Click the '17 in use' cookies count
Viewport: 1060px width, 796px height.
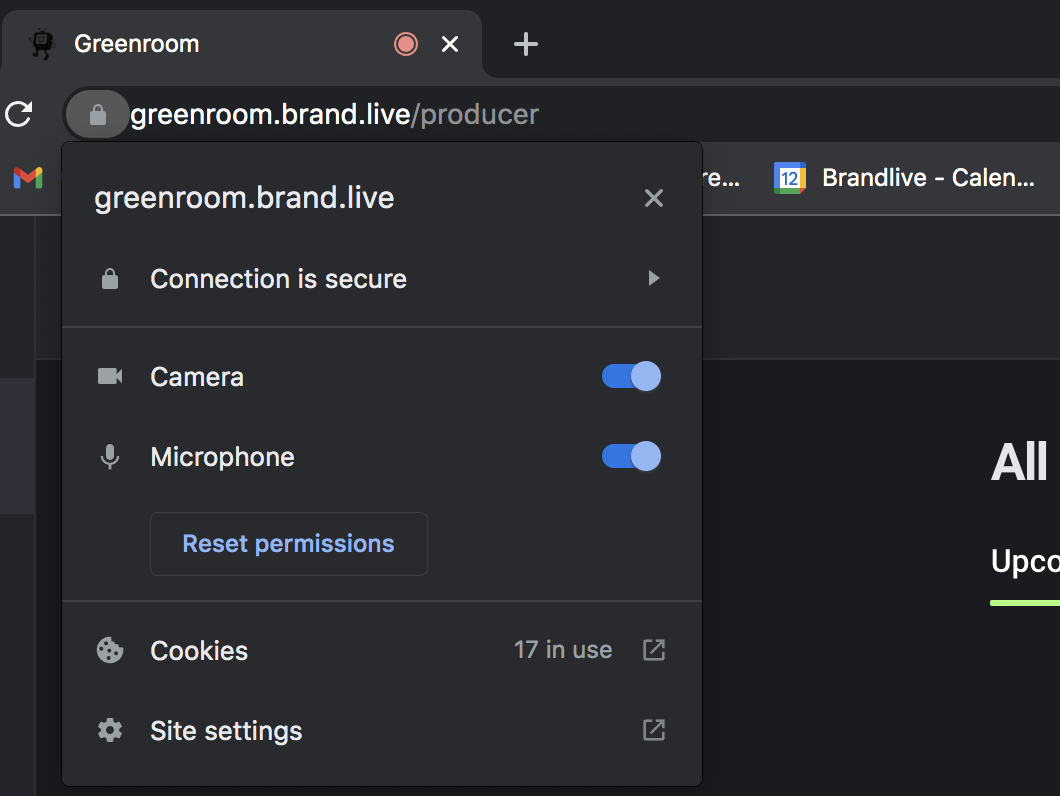(563, 650)
